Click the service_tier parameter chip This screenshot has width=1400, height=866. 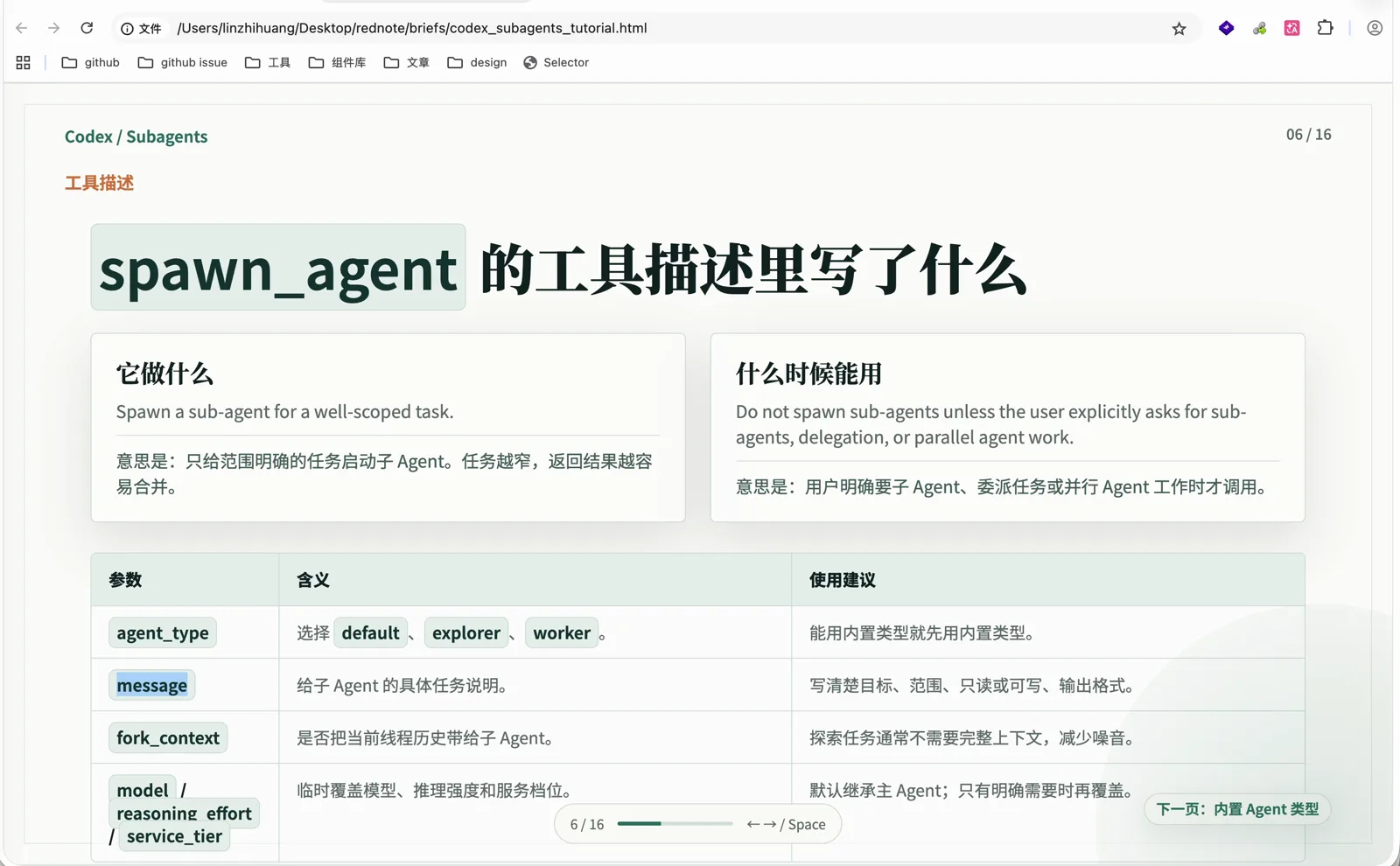174,836
